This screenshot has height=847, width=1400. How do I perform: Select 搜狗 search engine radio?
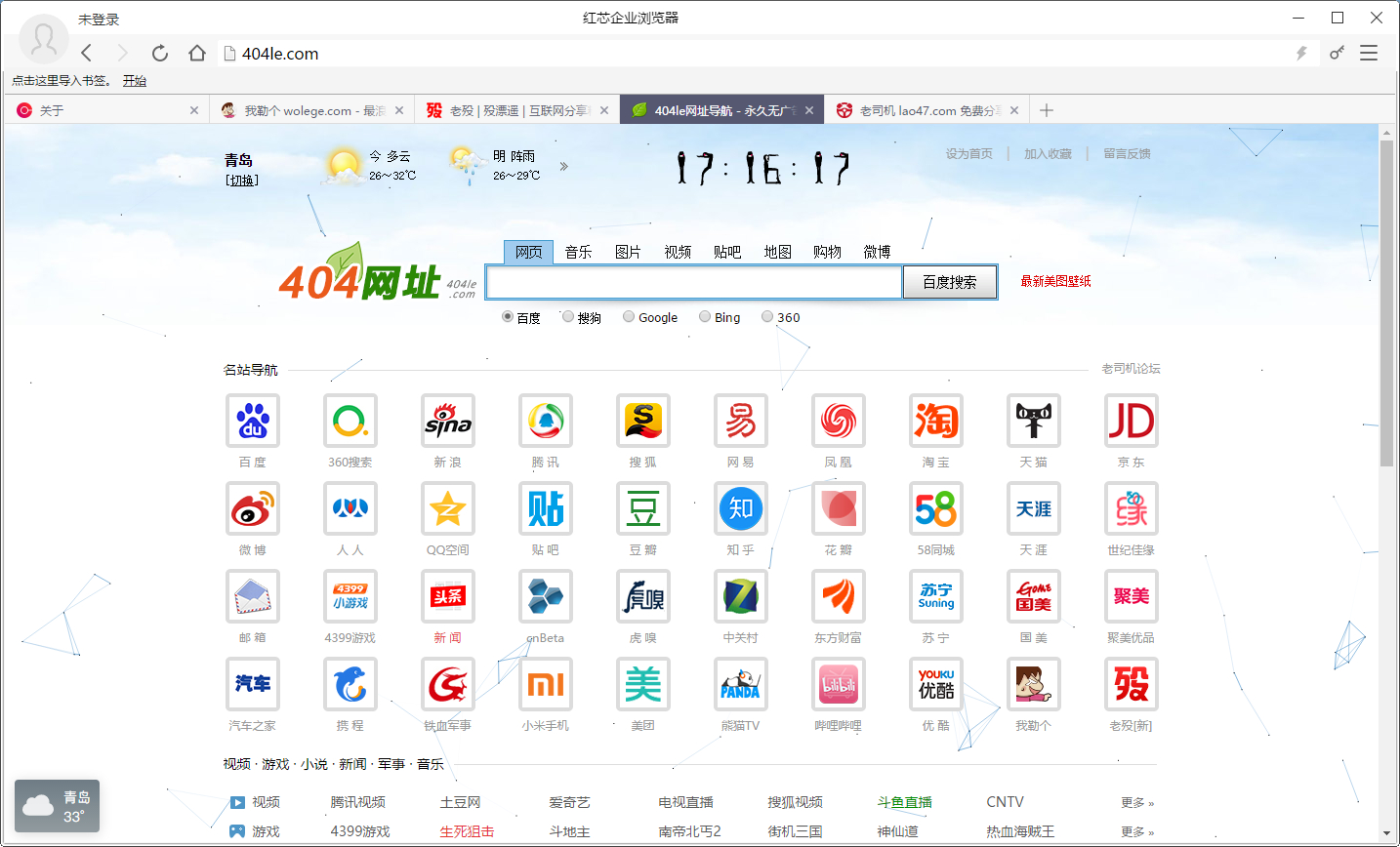click(x=568, y=316)
